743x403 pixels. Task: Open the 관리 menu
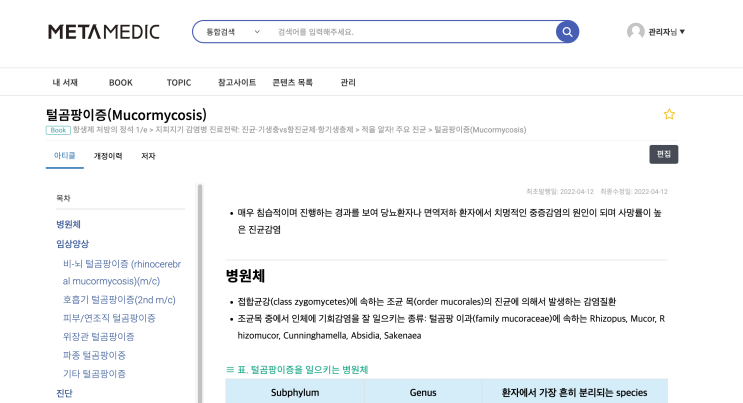point(348,82)
